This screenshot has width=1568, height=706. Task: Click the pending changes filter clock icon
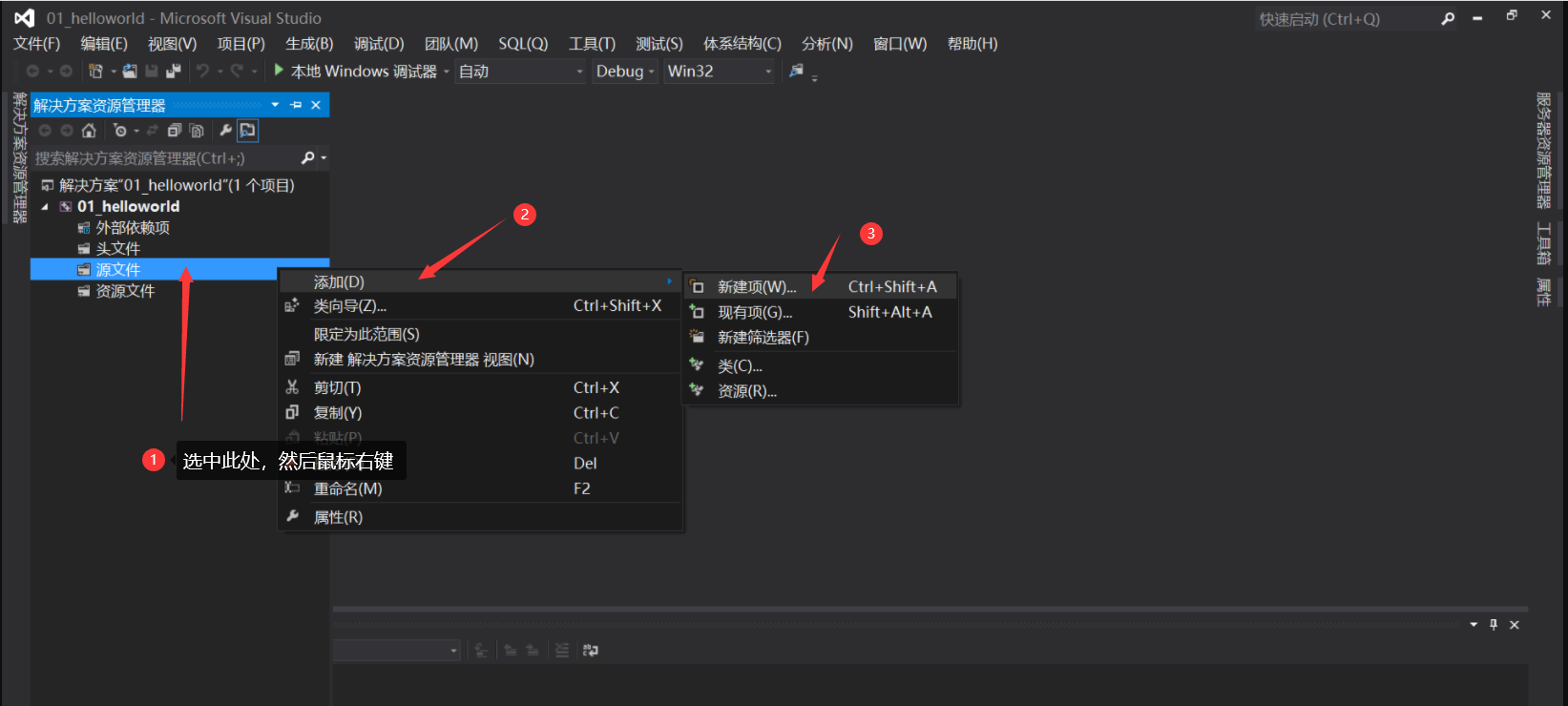coord(120,131)
